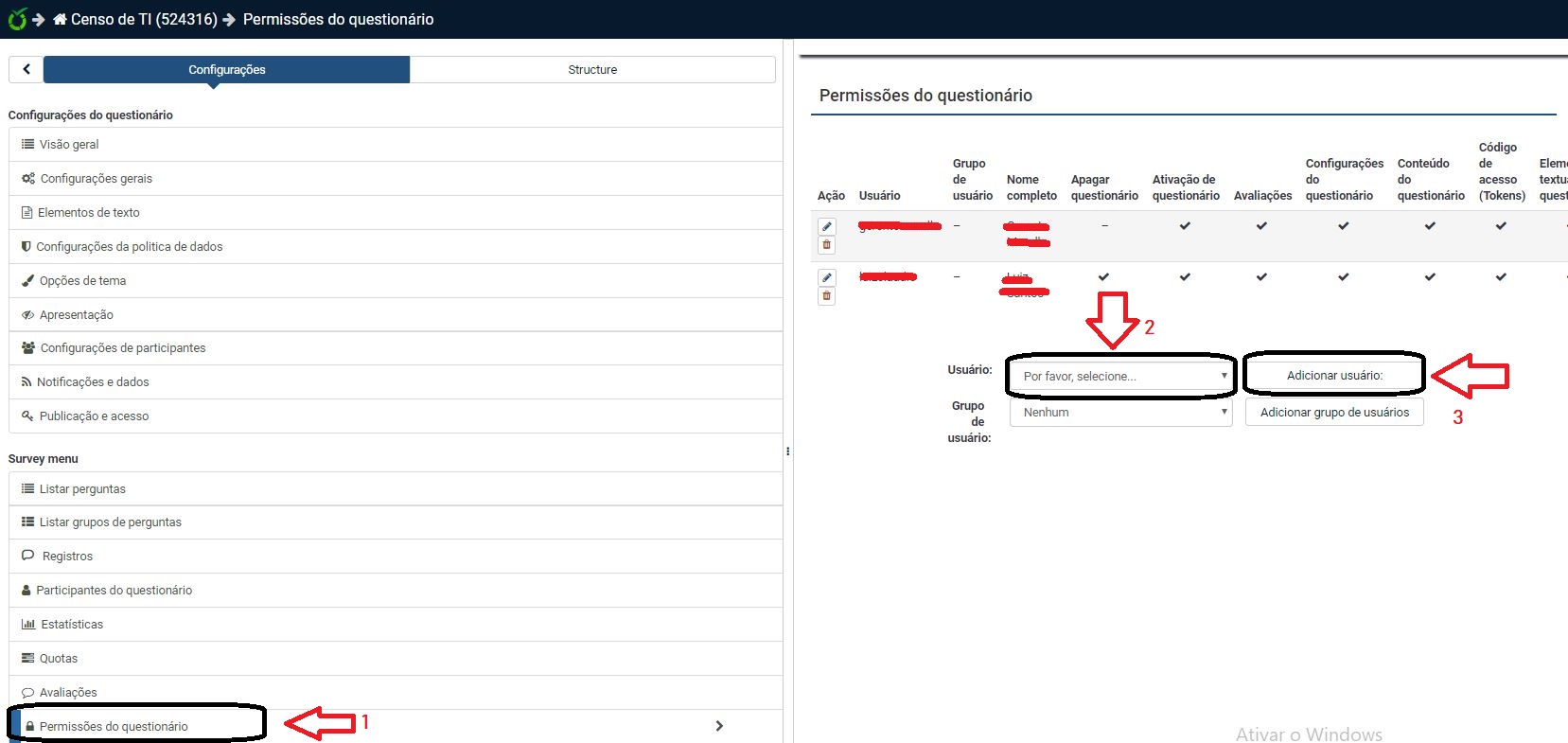This screenshot has height=743, width=1568.
Task: Click Configurações do questionário column header
Action: [x=1344, y=179]
